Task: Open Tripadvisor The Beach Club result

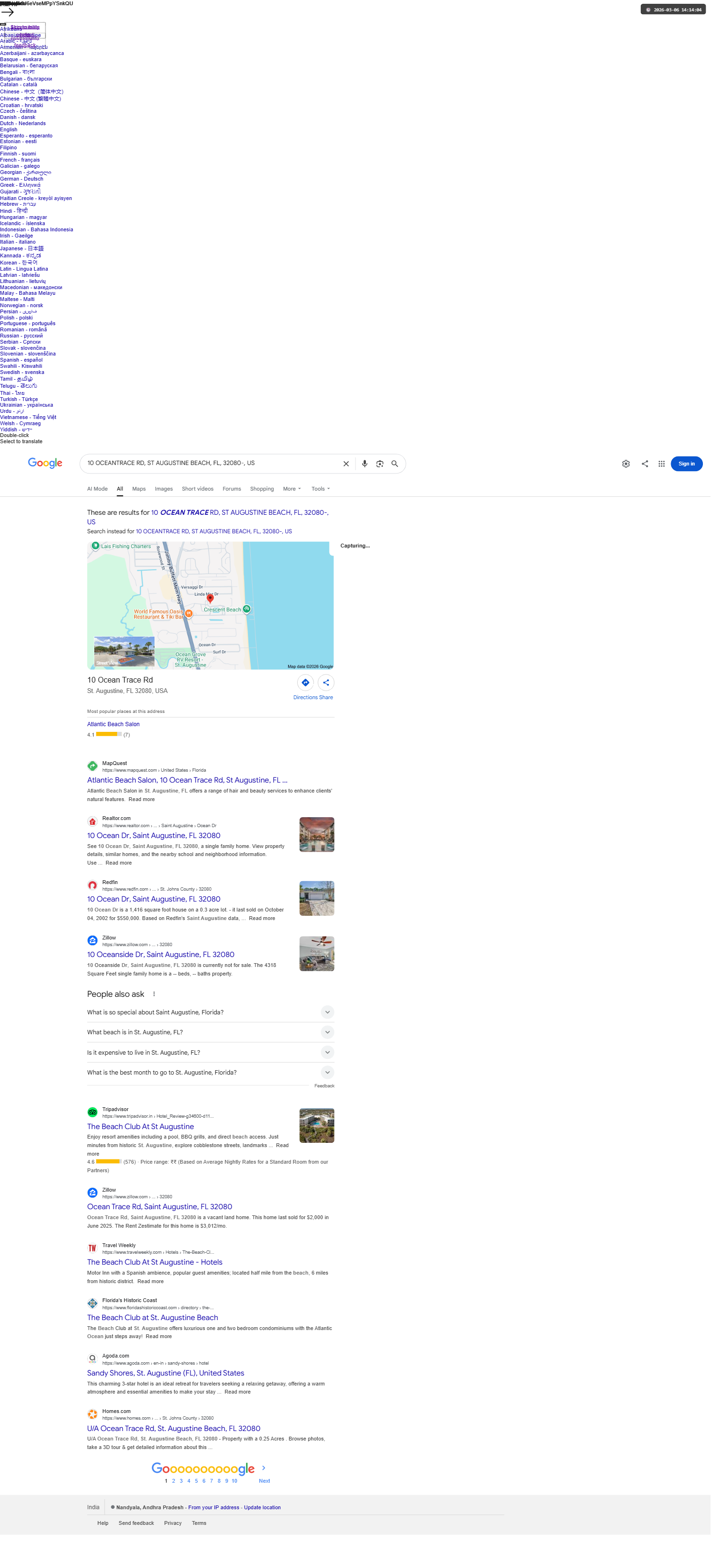Action: tap(141, 1127)
